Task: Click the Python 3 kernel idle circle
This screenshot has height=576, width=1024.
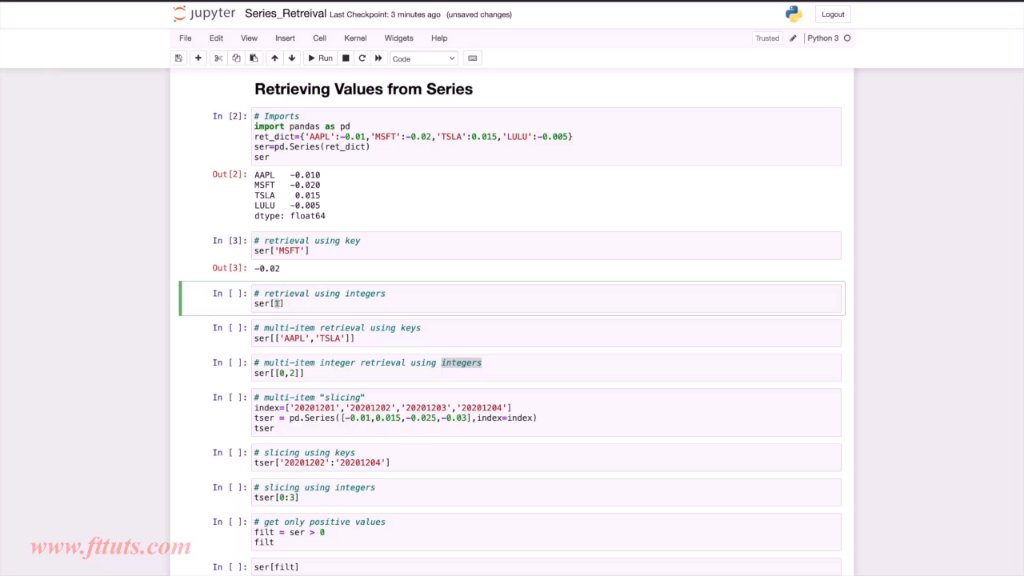Action: point(847,39)
